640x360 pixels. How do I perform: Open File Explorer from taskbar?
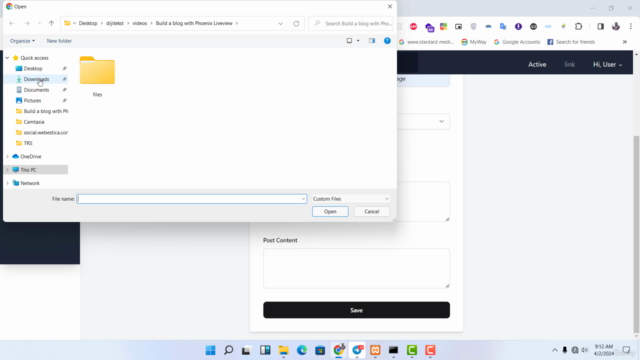click(283, 350)
